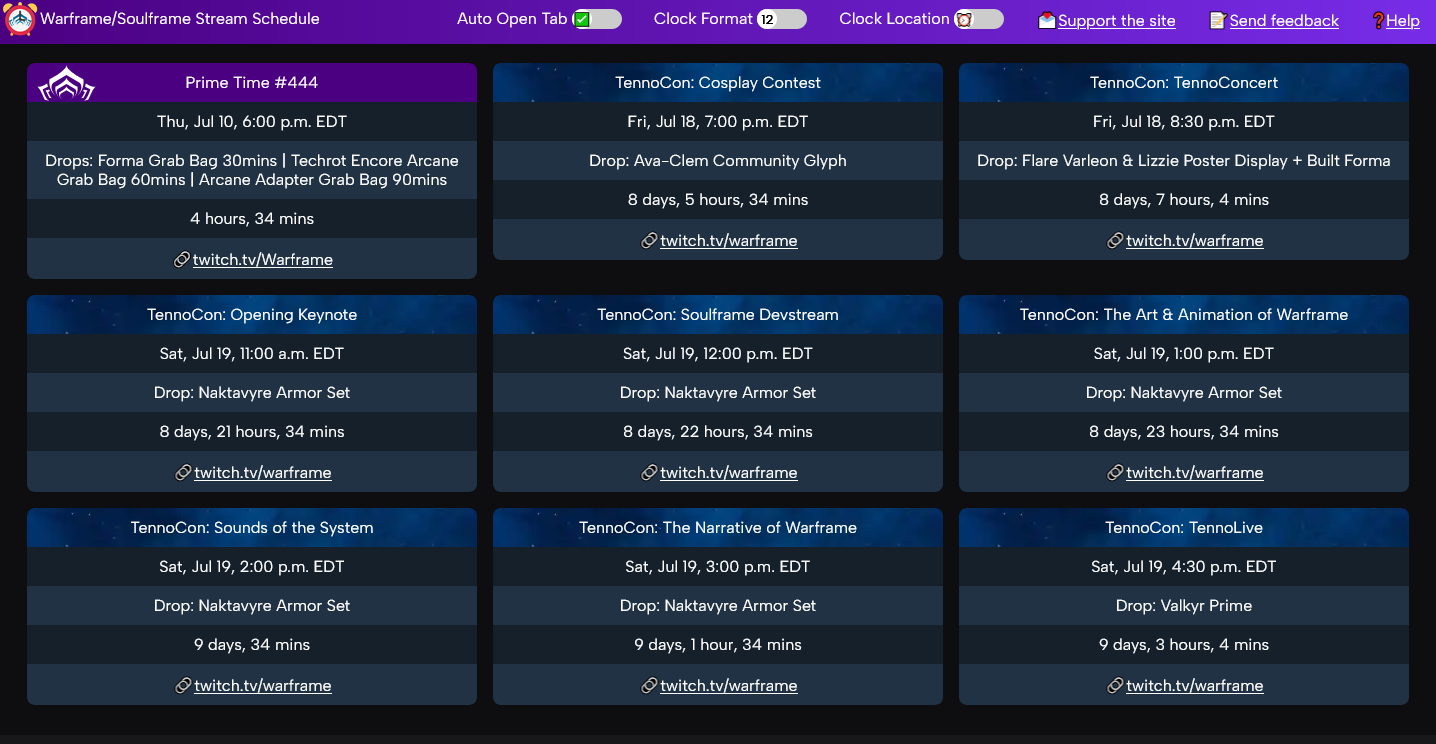Open twitch.tv/warframe link for Narrative of Warframe
1436x744 pixels.
[x=729, y=685]
